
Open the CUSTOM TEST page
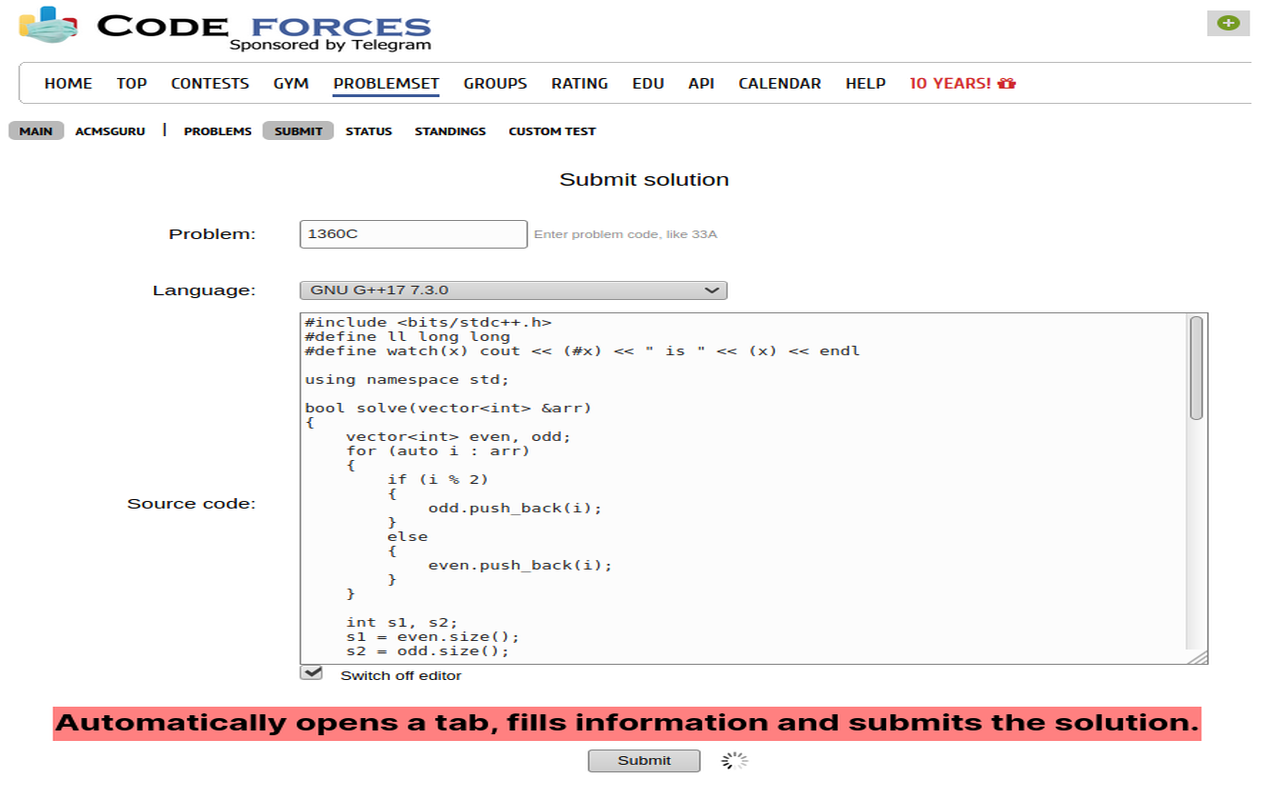click(x=551, y=131)
